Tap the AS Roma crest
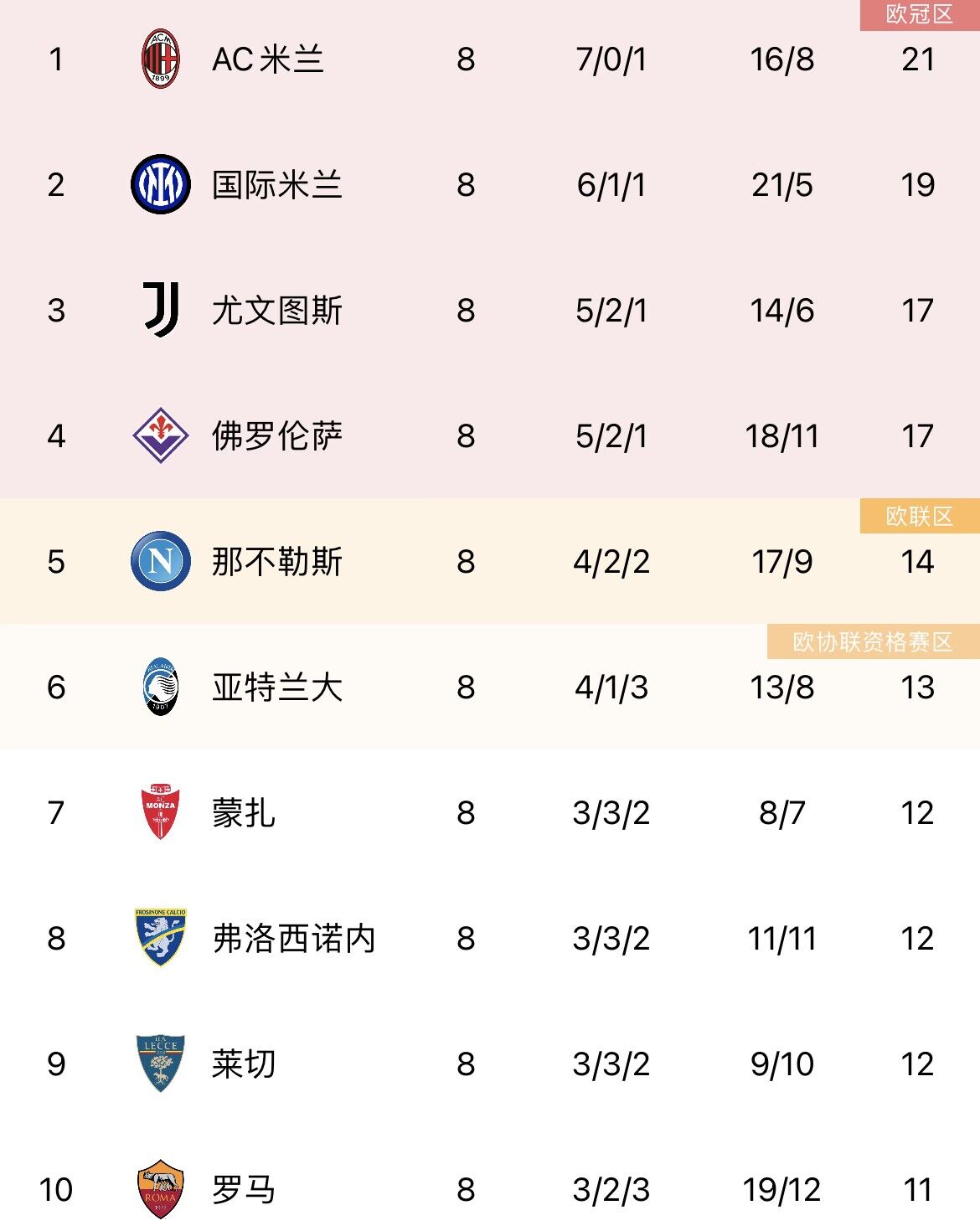 (x=160, y=1189)
